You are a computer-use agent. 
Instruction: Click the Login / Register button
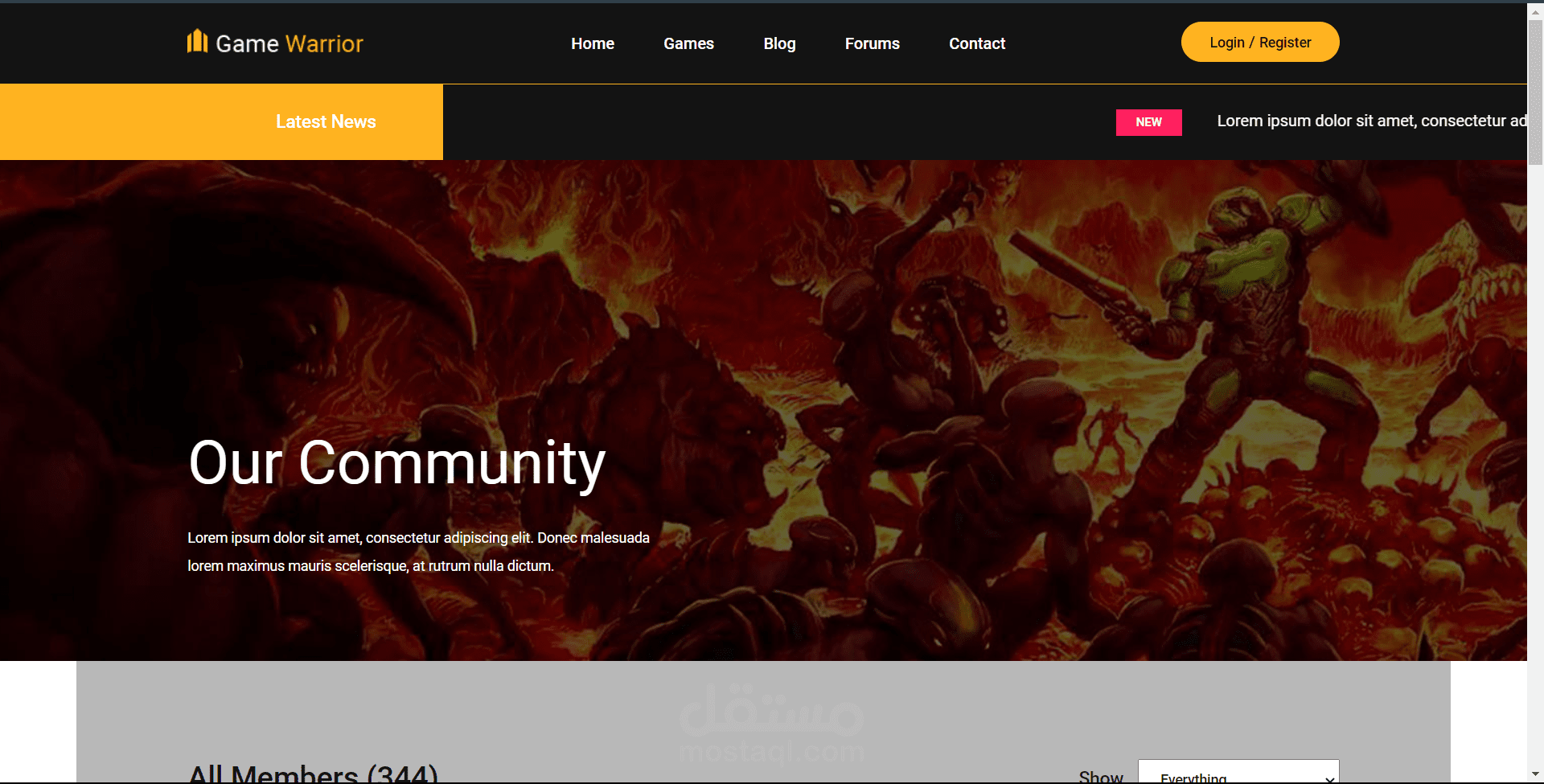click(x=1260, y=42)
